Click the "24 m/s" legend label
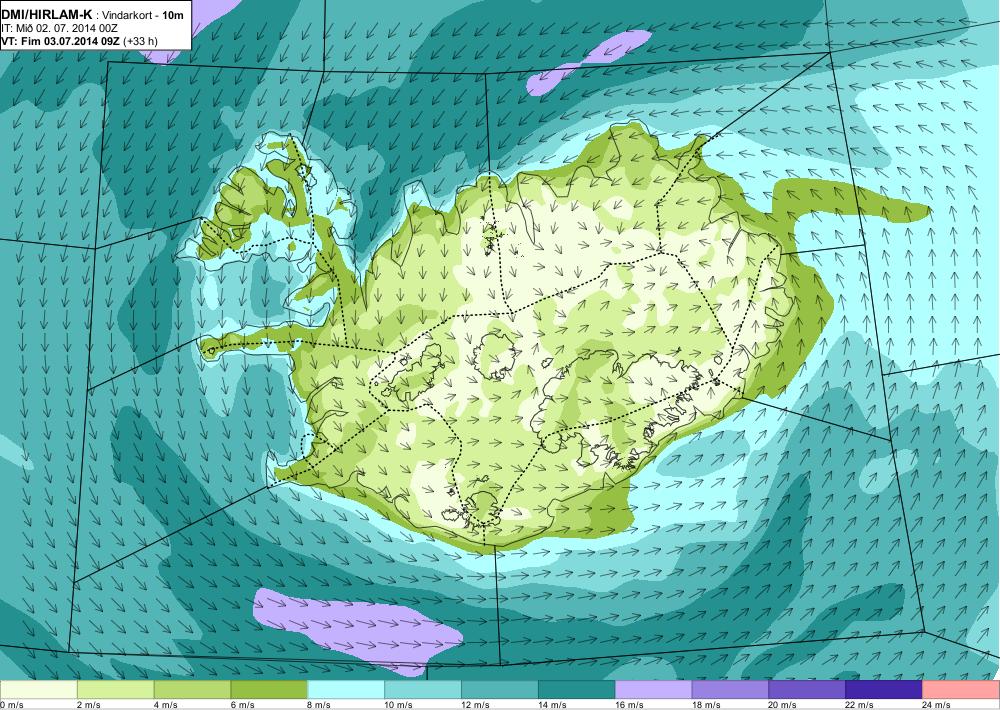1000x710 pixels. (x=938, y=704)
